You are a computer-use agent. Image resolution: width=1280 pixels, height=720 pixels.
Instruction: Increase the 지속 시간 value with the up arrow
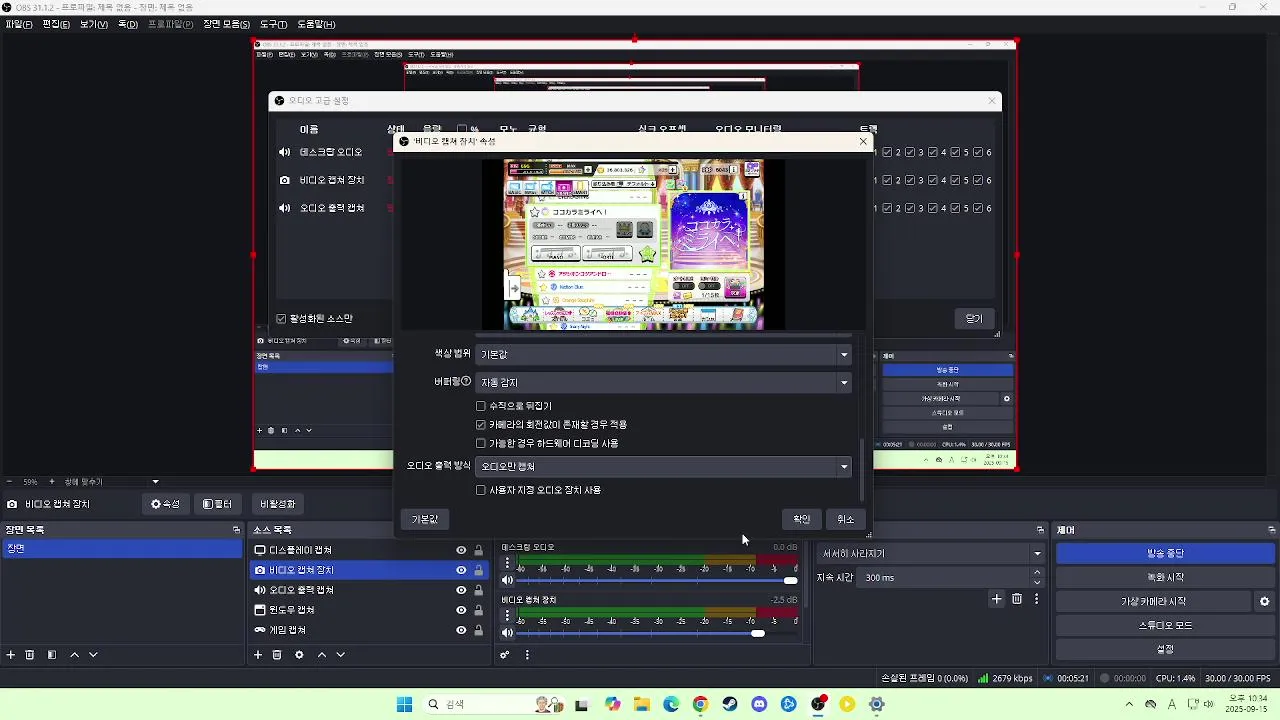click(1037, 573)
